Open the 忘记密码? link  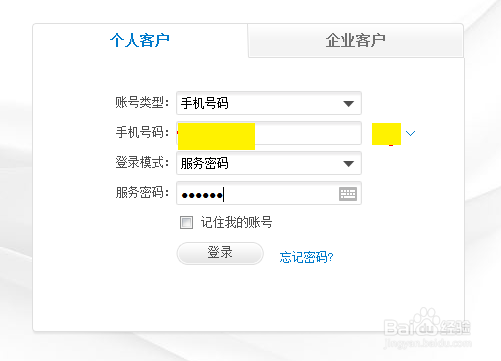coord(306,257)
